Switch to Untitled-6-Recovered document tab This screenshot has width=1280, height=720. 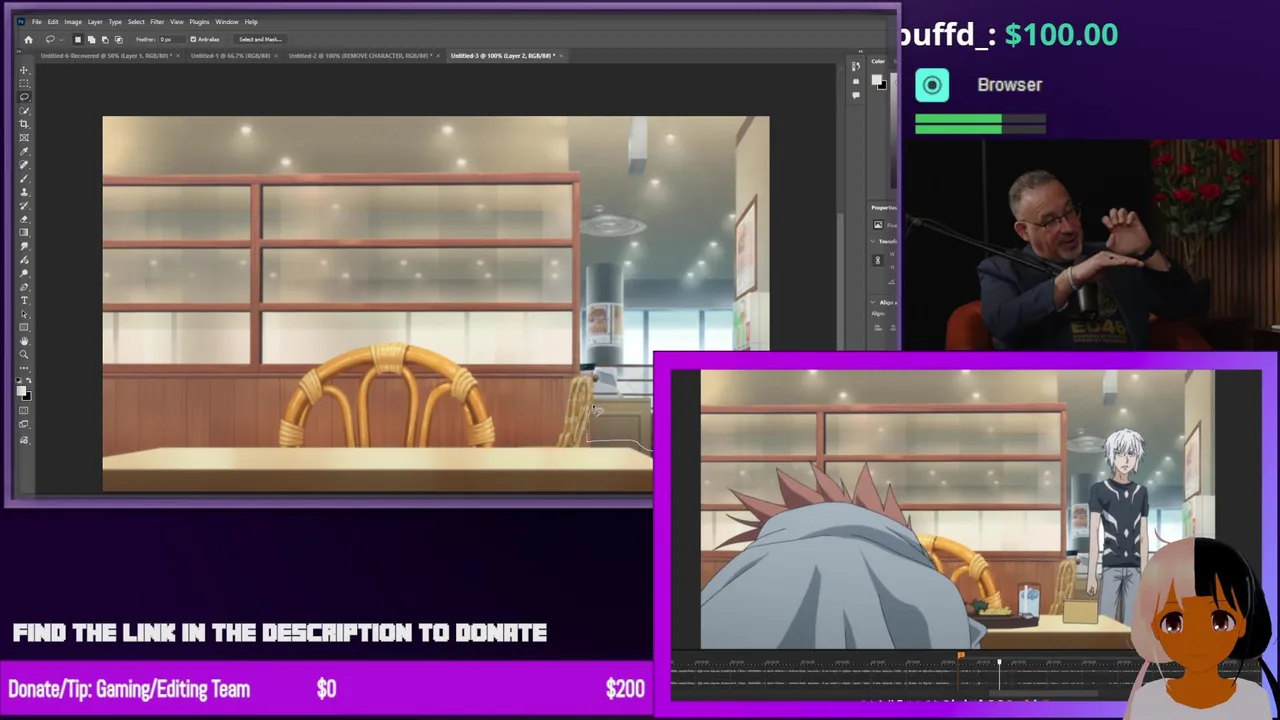(x=106, y=56)
